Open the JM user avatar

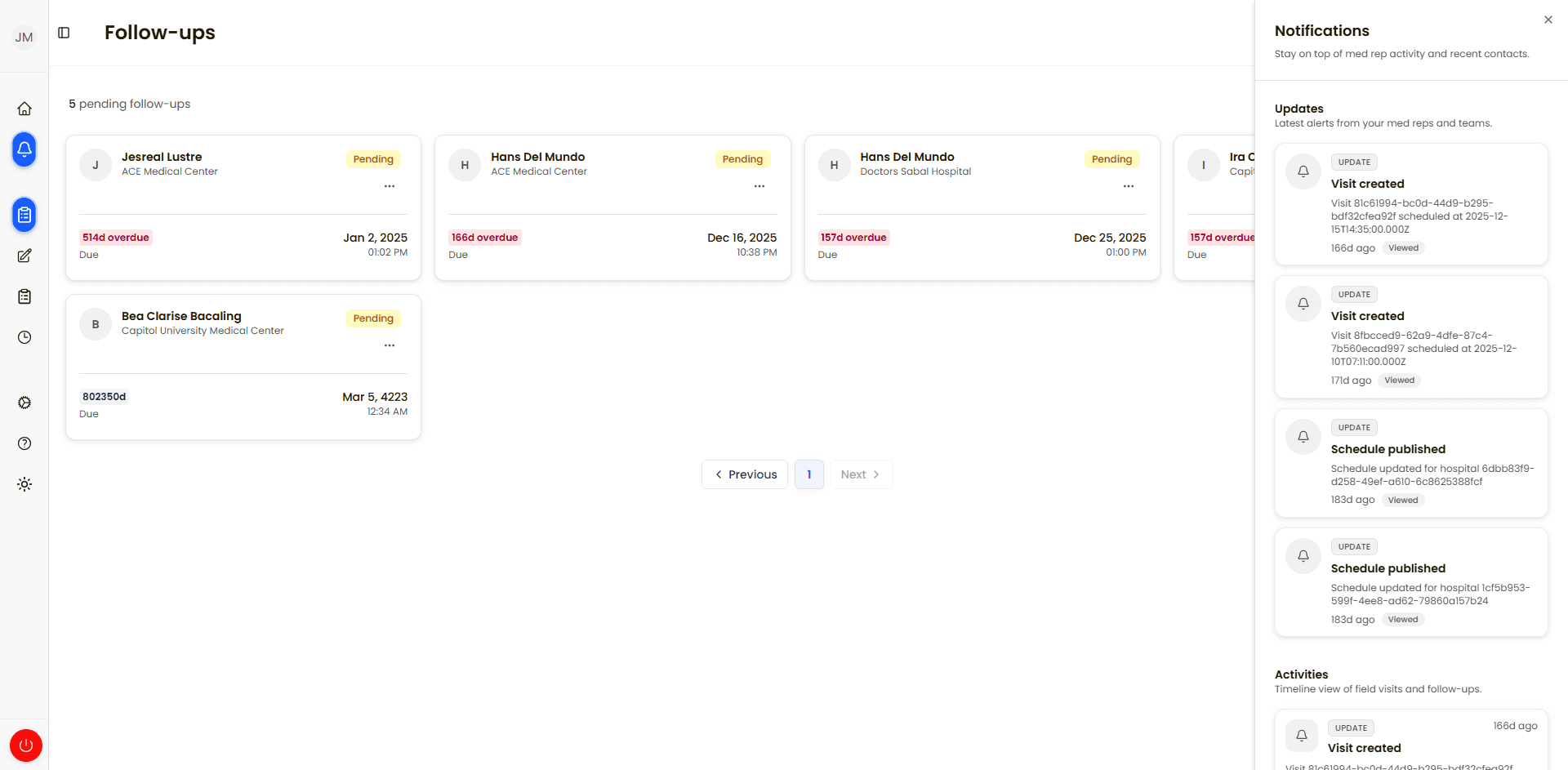24,37
